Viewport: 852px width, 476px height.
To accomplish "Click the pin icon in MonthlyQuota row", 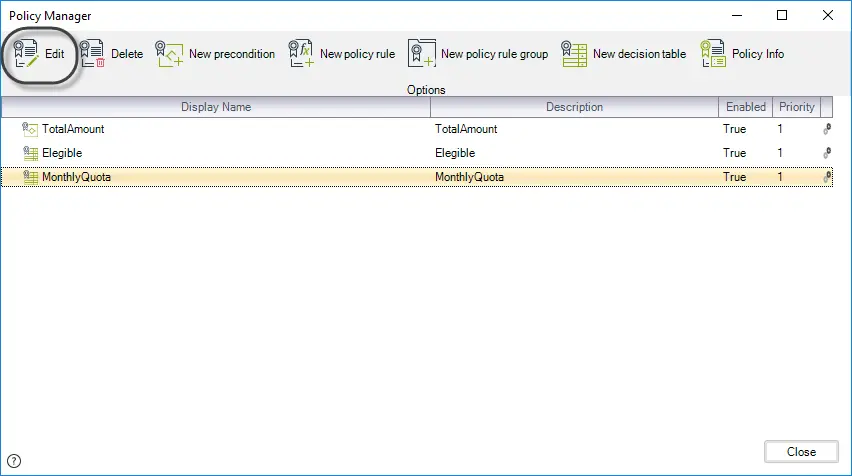I will (x=827, y=177).
